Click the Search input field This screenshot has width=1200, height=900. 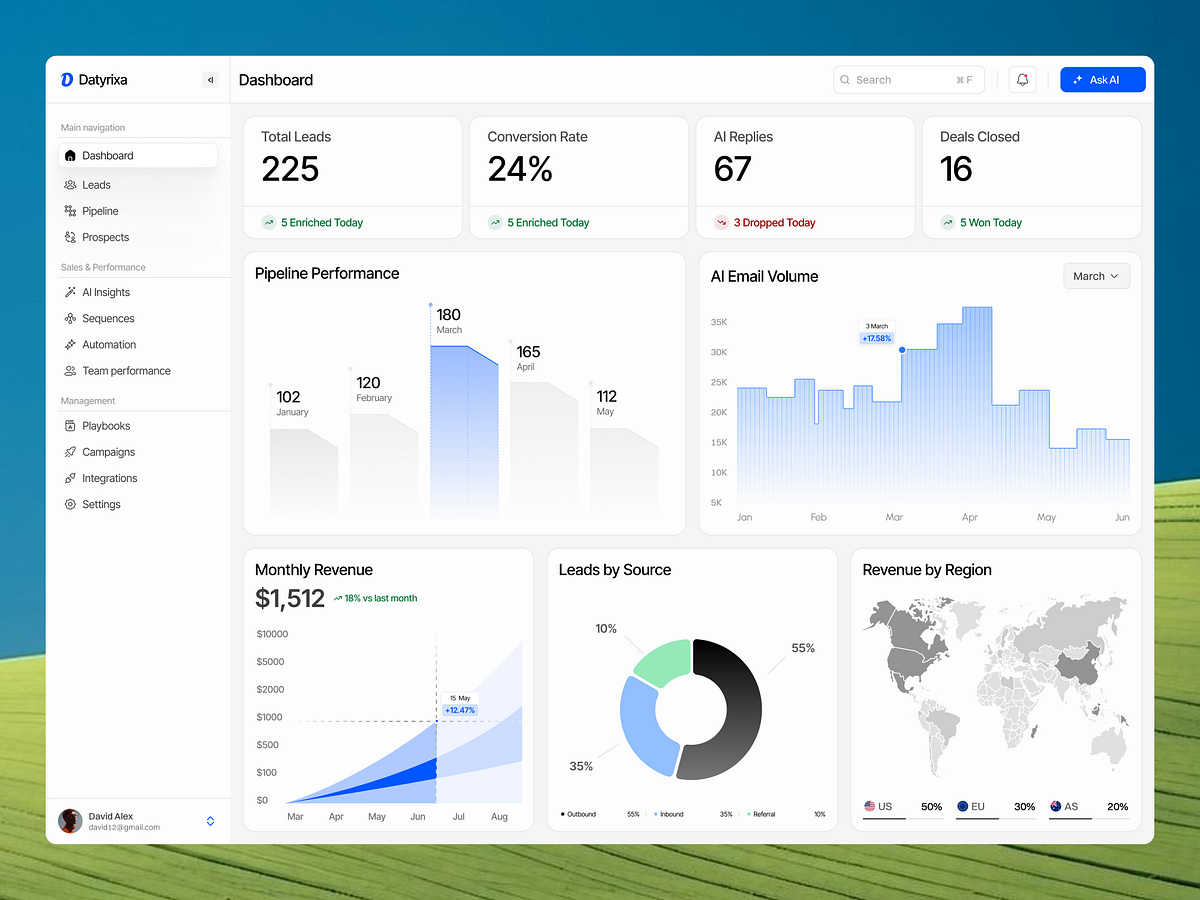click(x=909, y=80)
